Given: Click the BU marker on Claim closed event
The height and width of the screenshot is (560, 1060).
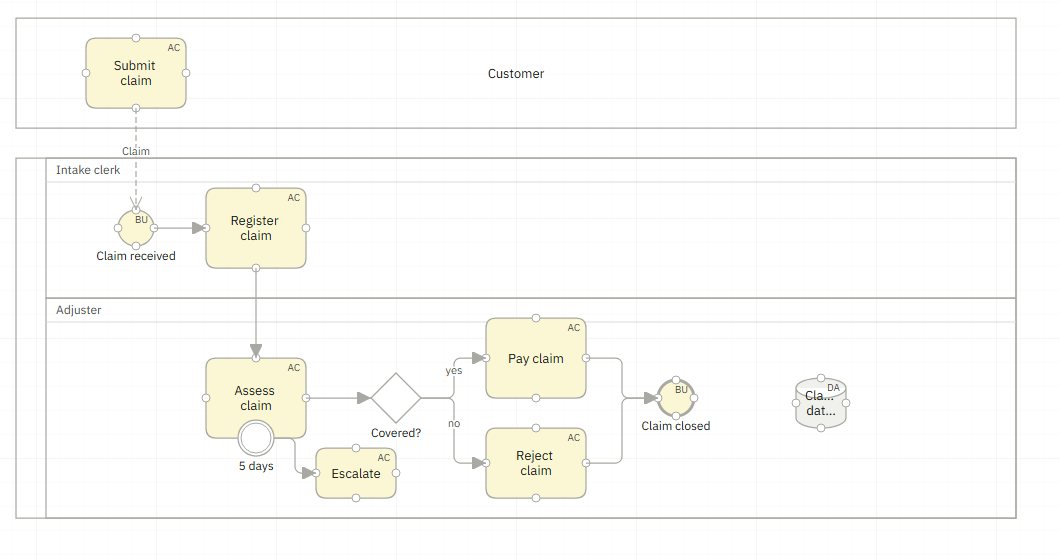Looking at the screenshot, I should point(681,390).
